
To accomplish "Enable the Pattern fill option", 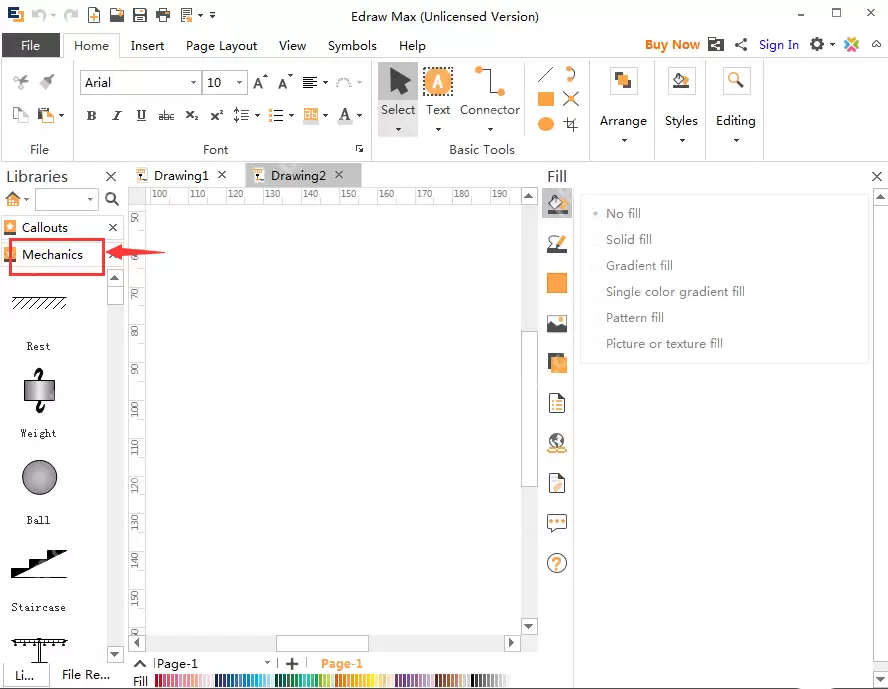I will click(634, 318).
